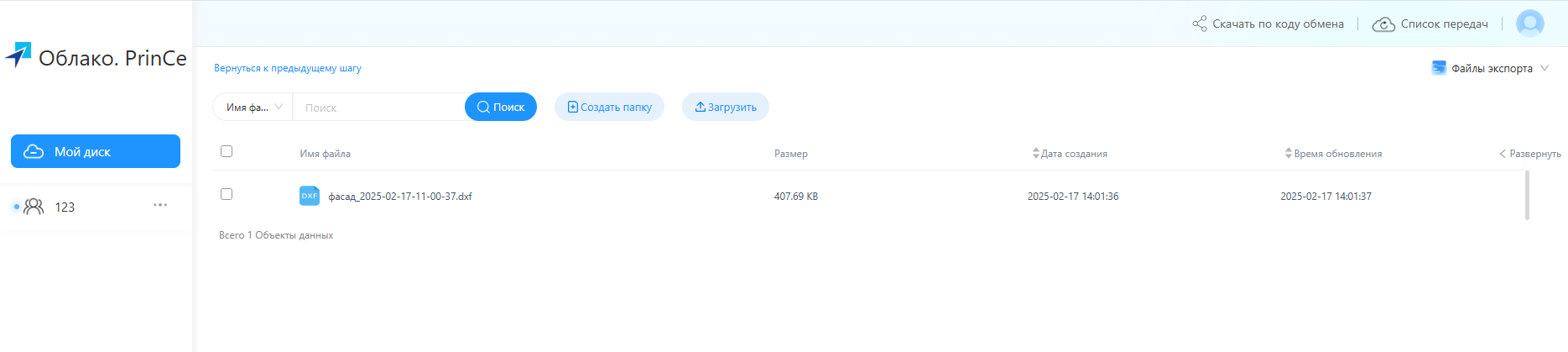Open the three-dots menu next to 123
Viewport: 1568px width, 352px height.
pyautogui.click(x=160, y=205)
